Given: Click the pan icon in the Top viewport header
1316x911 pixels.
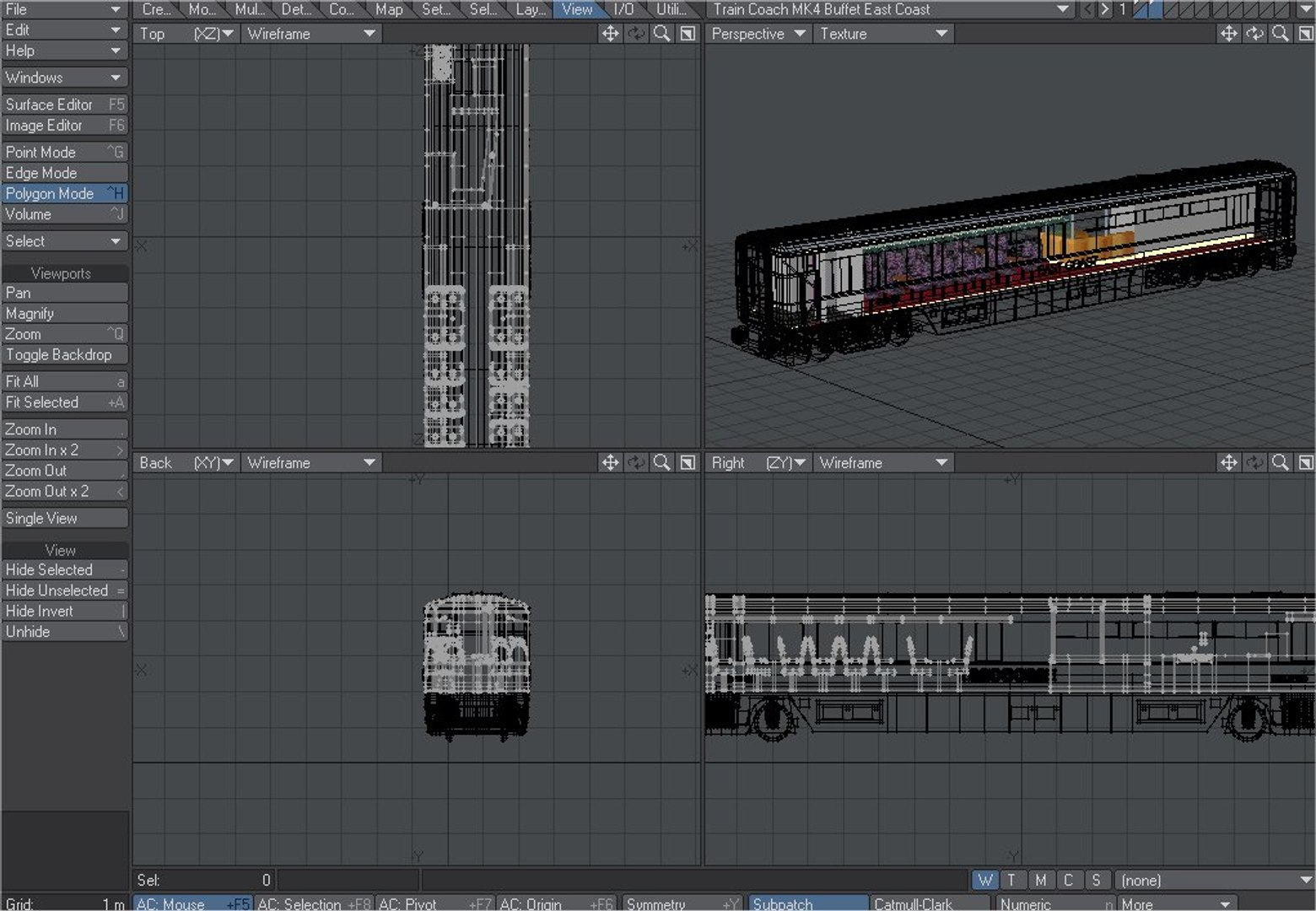Looking at the screenshot, I should [x=609, y=34].
